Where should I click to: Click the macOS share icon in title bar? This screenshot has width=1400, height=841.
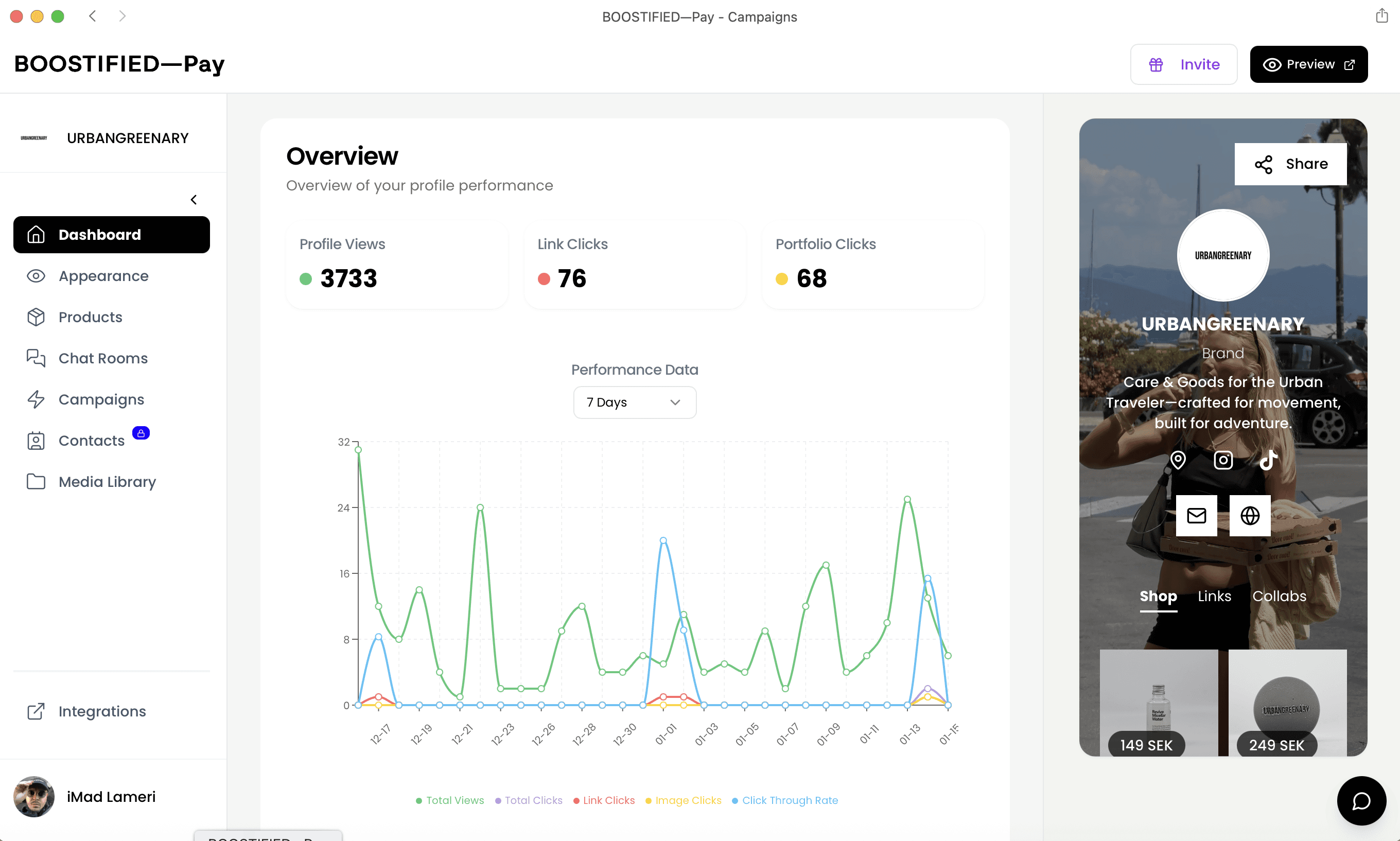pos(1381,16)
